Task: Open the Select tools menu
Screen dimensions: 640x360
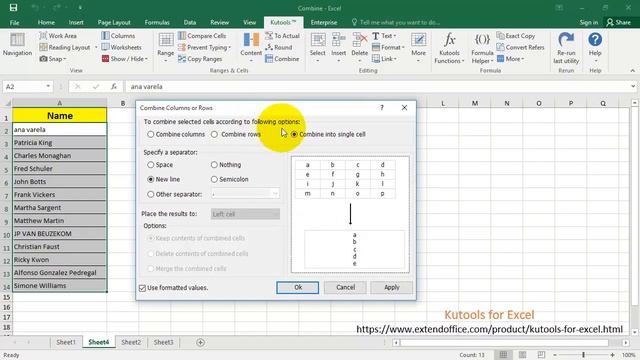Action: [x=318, y=47]
